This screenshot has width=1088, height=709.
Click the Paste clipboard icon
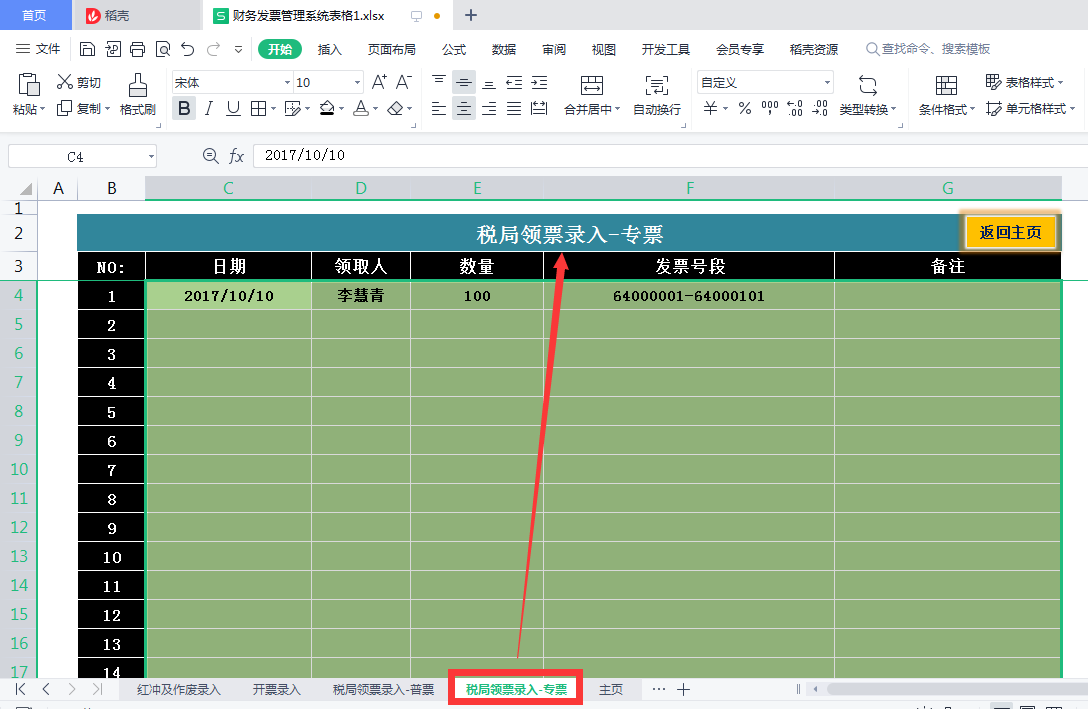[28, 85]
